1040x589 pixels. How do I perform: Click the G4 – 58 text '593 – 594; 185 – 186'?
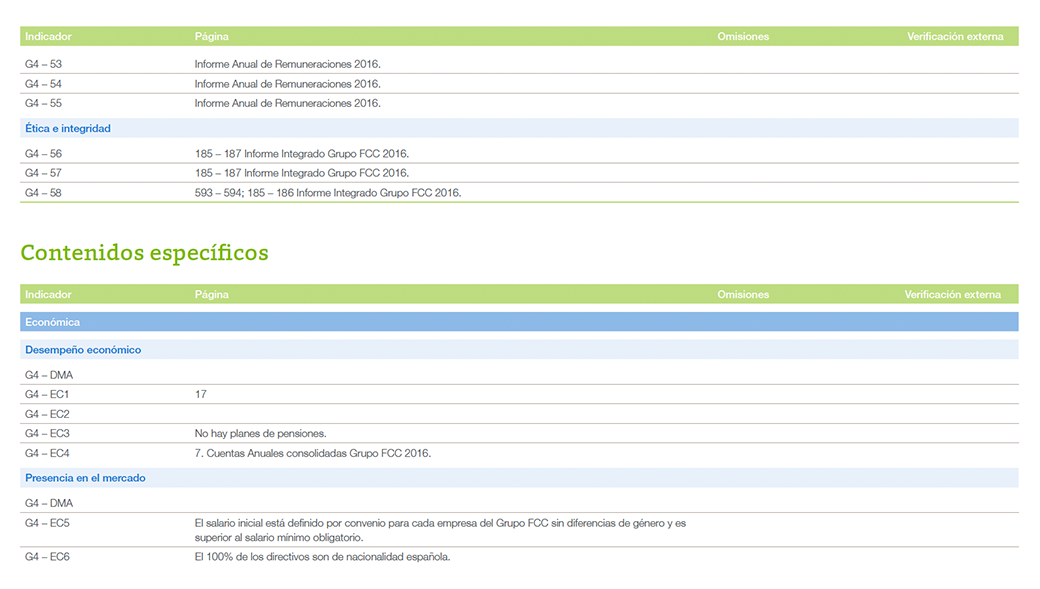pos(244,193)
